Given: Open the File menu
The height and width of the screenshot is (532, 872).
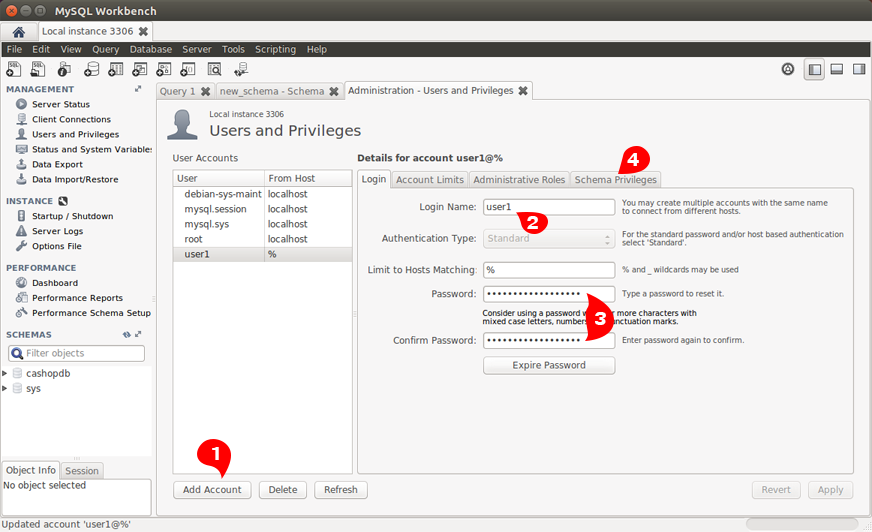Looking at the screenshot, I should [x=14, y=49].
